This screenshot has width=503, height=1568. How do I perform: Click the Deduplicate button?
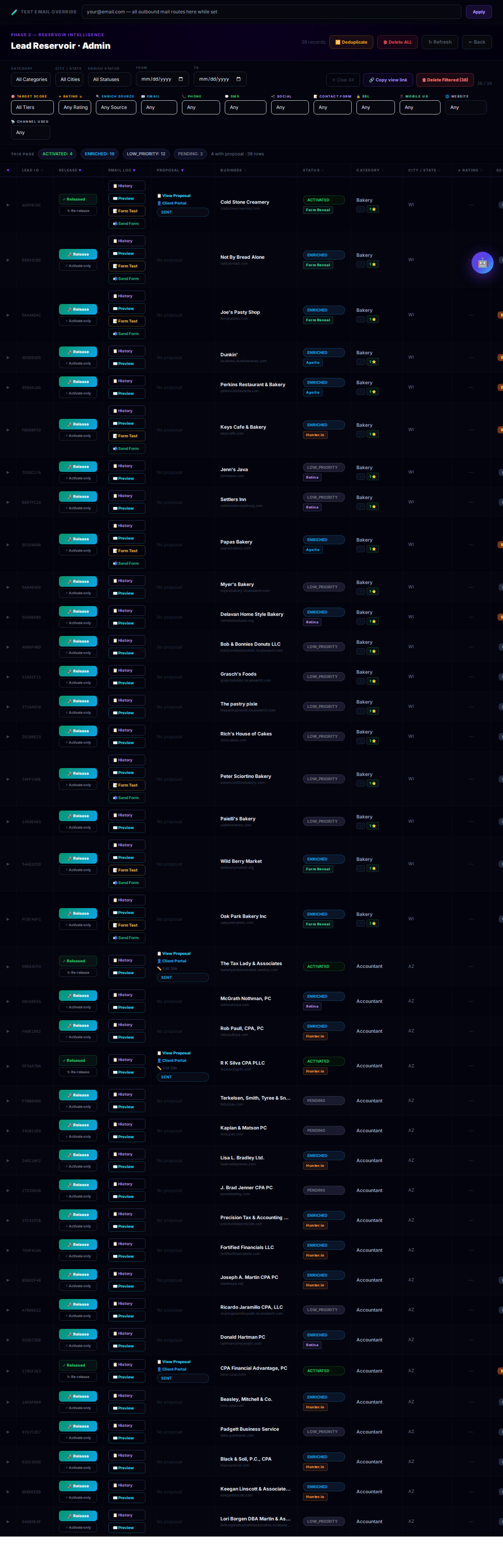[x=351, y=42]
